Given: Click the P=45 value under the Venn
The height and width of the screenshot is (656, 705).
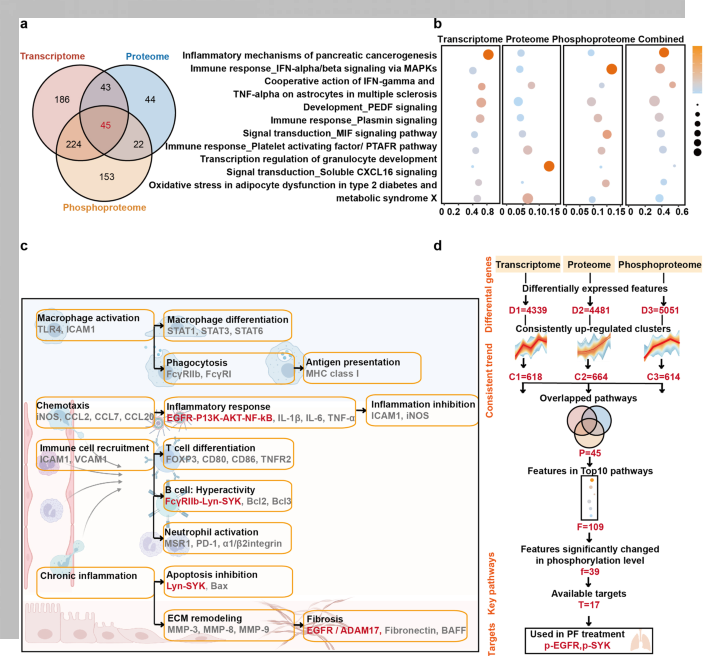Looking at the screenshot, I should (x=590, y=453).
